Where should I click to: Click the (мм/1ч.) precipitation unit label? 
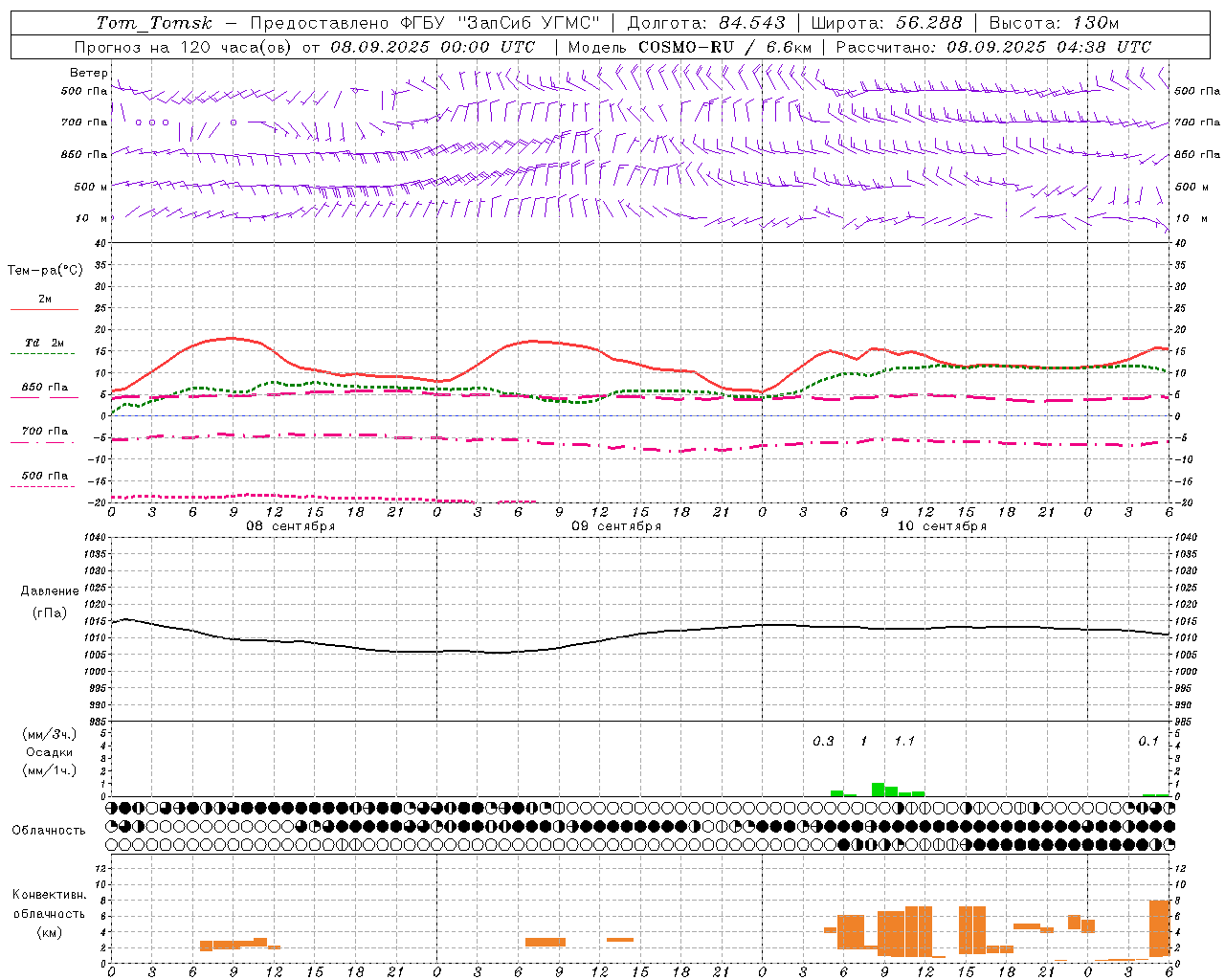(49, 770)
